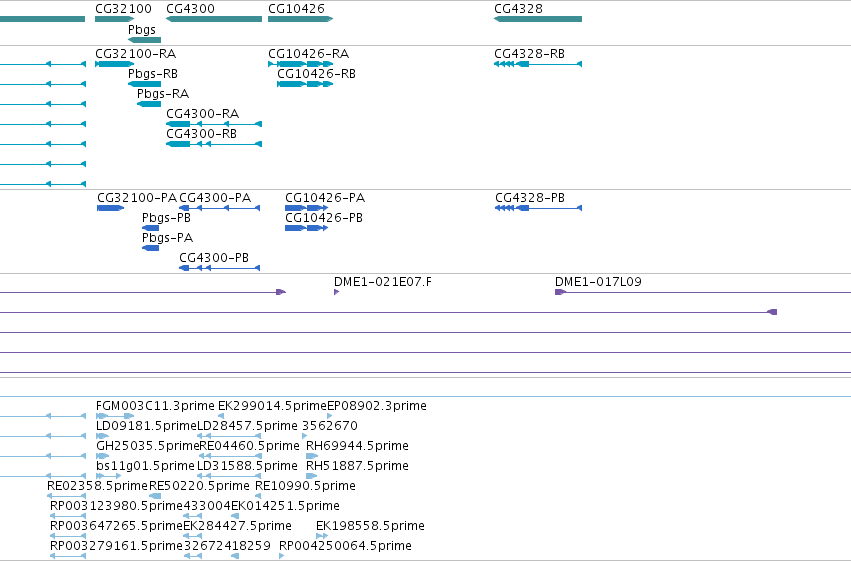The width and height of the screenshot is (851, 561).
Task: Select the CG32100 gene bar
Action: tap(115, 19)
